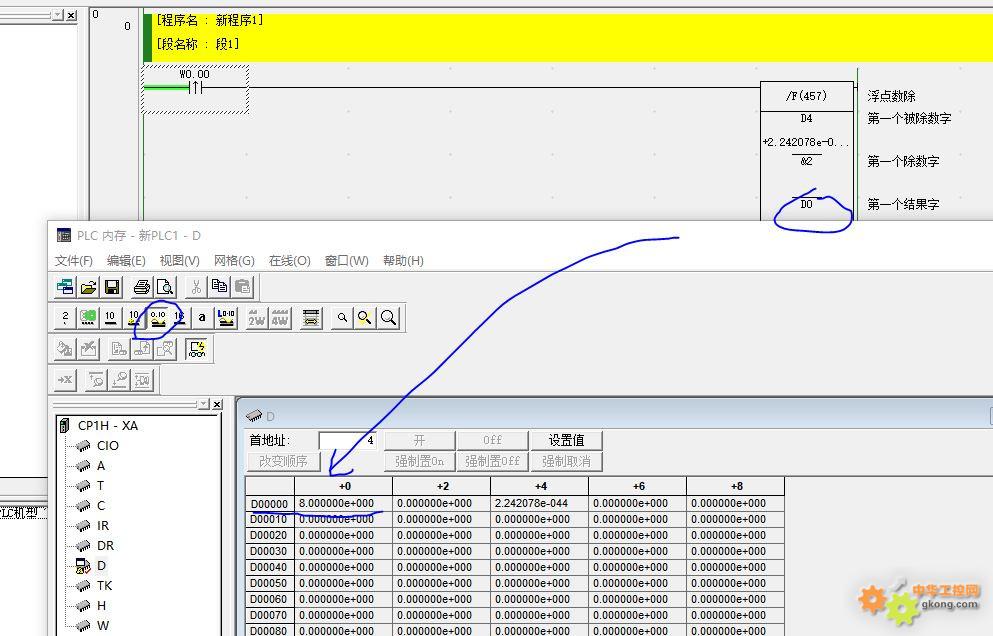This screenshot has width=993, height=636.
Task: Click the smallest magnifier zoom icon
Action: [342, 318]
